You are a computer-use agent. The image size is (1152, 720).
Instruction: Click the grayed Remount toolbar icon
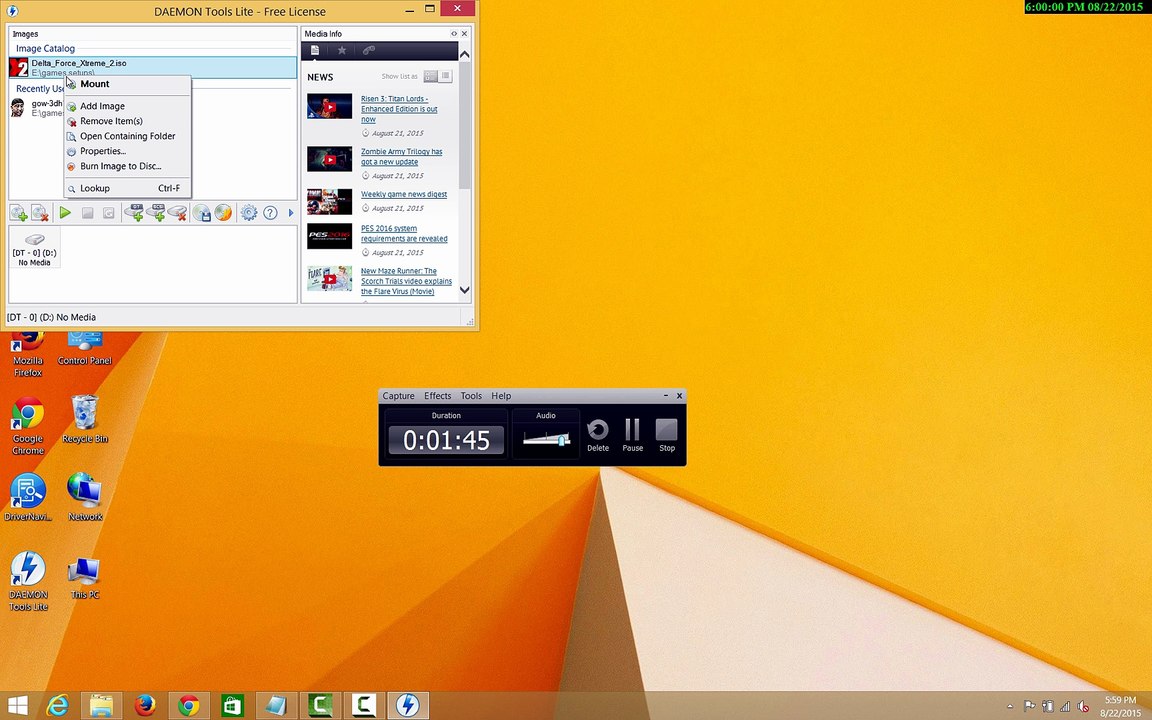[109, 213]
